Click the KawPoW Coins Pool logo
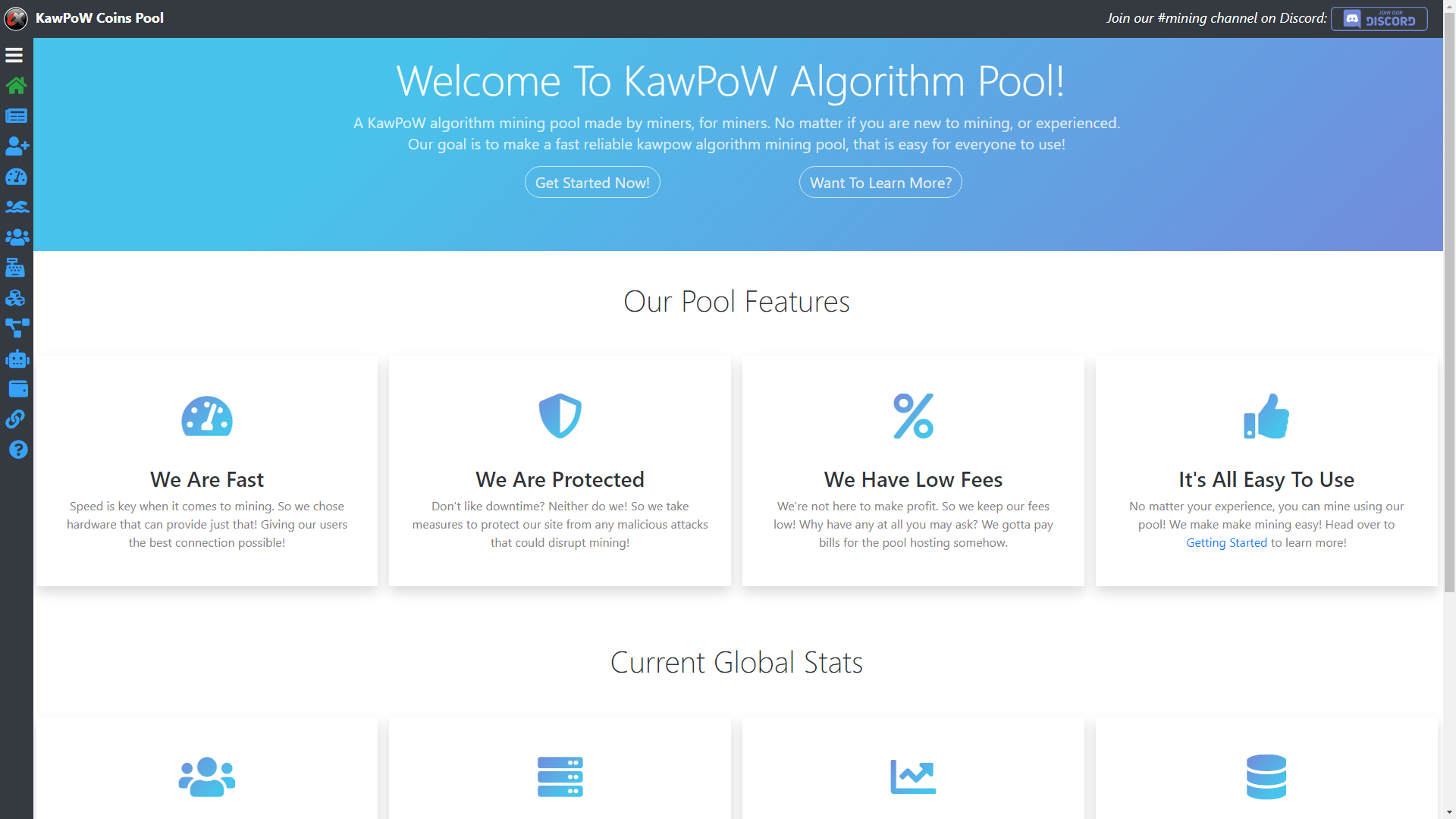The image size is (1456, 819). pyautogui.click(x=16, y=18)
